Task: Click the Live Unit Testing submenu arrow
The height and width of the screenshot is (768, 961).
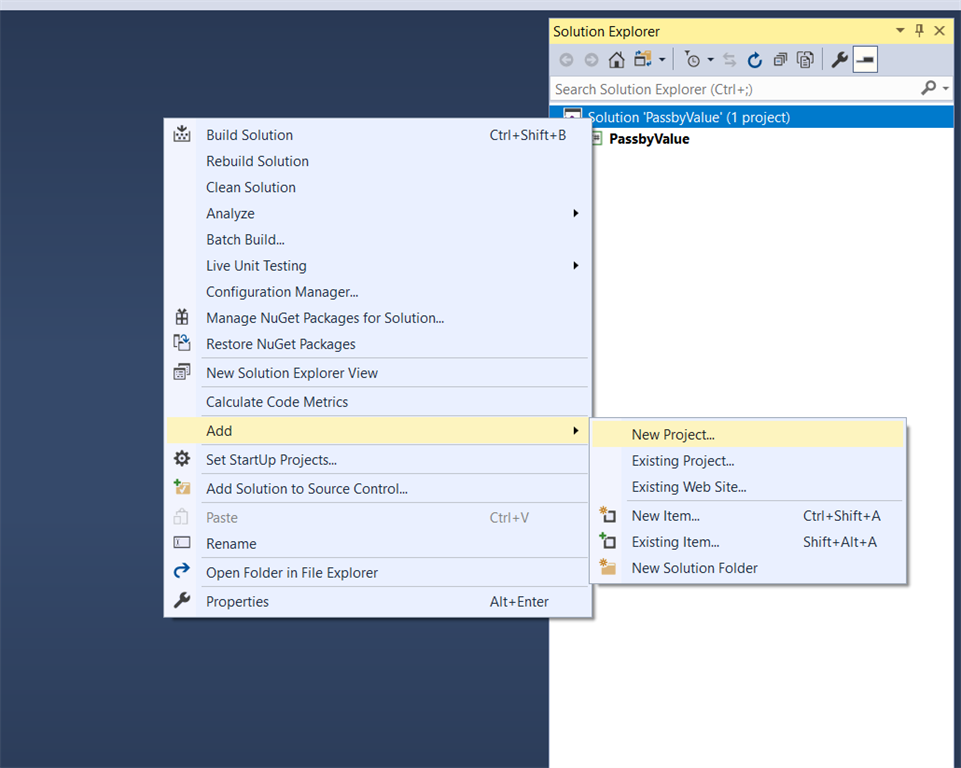Action: coord(575,265)
